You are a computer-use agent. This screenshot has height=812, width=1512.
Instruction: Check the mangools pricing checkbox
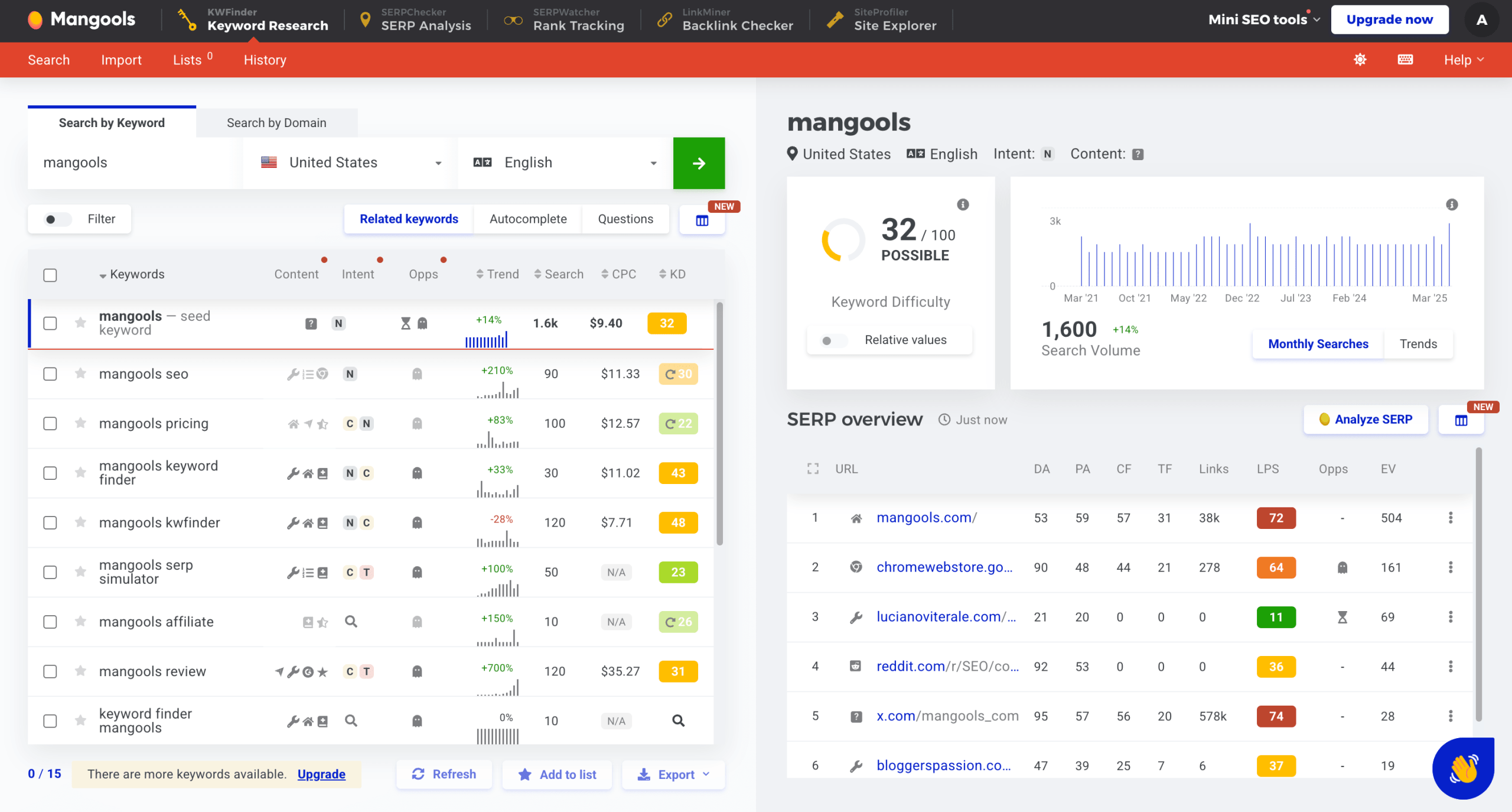point(50,424)
